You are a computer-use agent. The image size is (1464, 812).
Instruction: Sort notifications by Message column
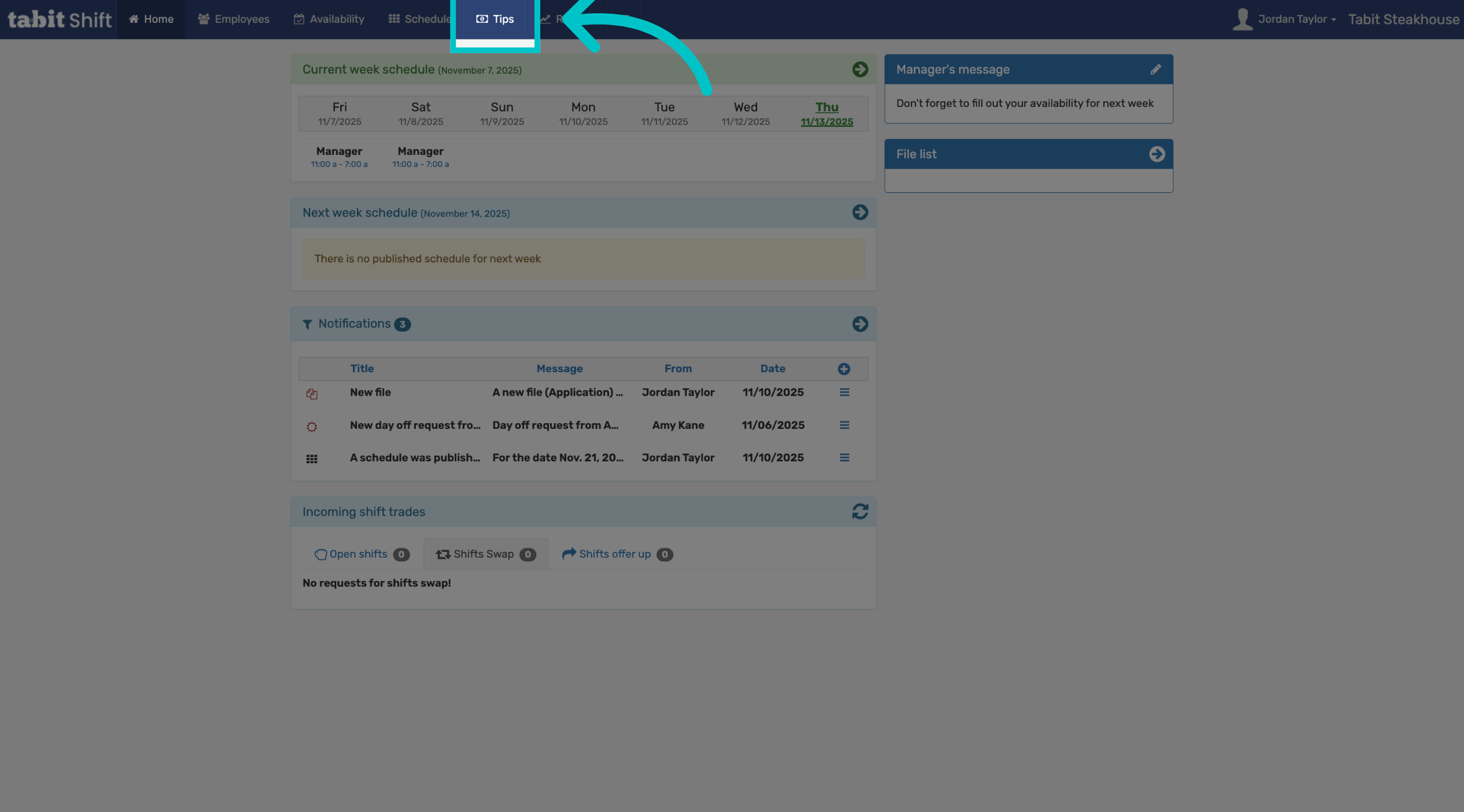pos(559,369)
